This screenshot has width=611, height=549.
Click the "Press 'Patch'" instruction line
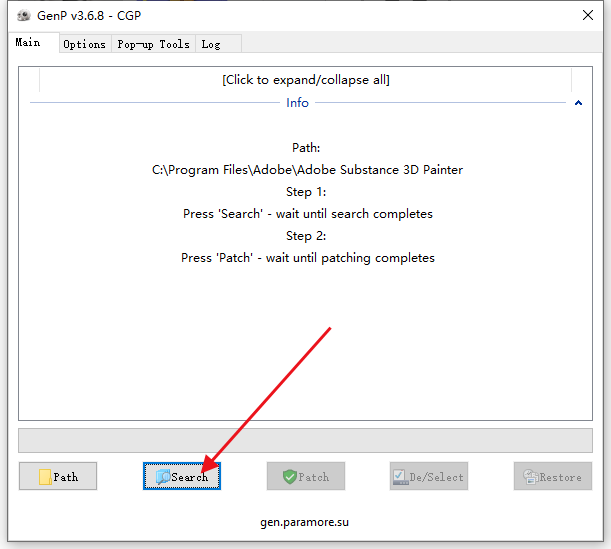(308, 258)
